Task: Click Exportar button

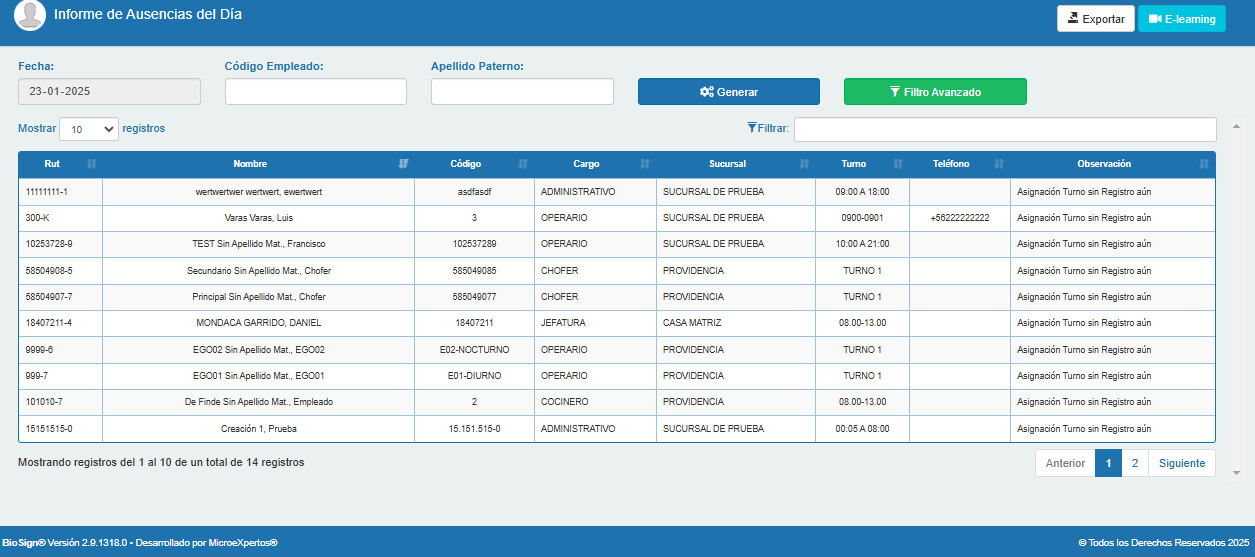Action: [x=1096, y=19]
